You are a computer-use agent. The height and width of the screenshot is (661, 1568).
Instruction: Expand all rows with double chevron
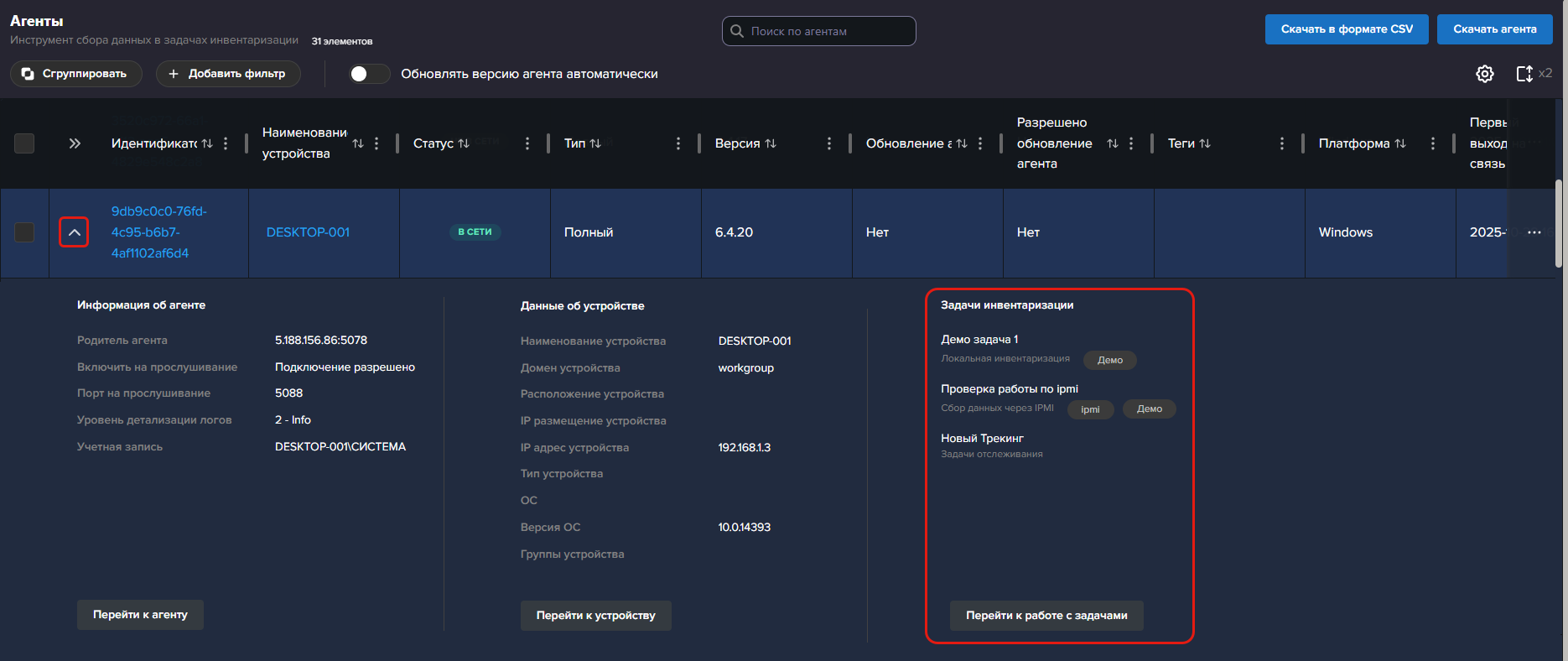pos(75,143)
